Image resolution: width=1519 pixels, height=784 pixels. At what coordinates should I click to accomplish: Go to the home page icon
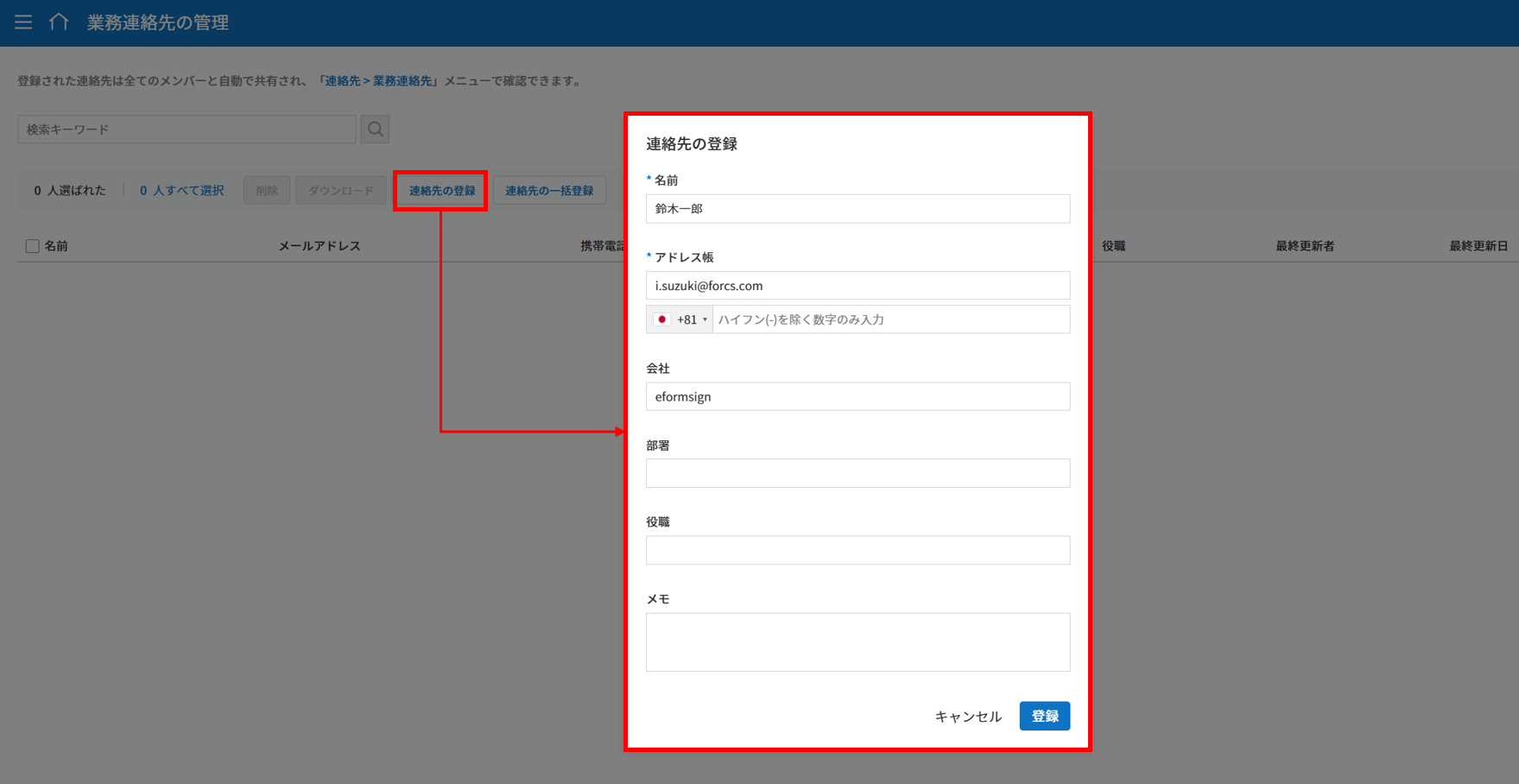59,22
